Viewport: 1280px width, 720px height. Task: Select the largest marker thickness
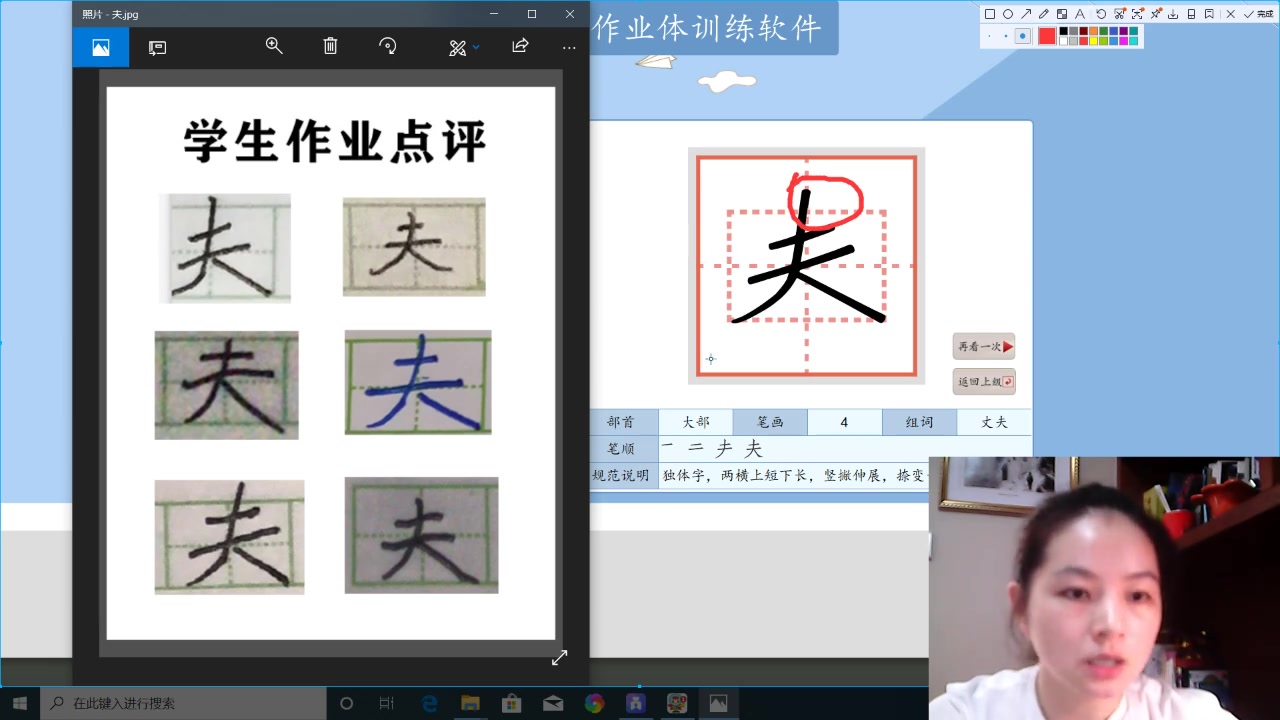coord(1024,35)
